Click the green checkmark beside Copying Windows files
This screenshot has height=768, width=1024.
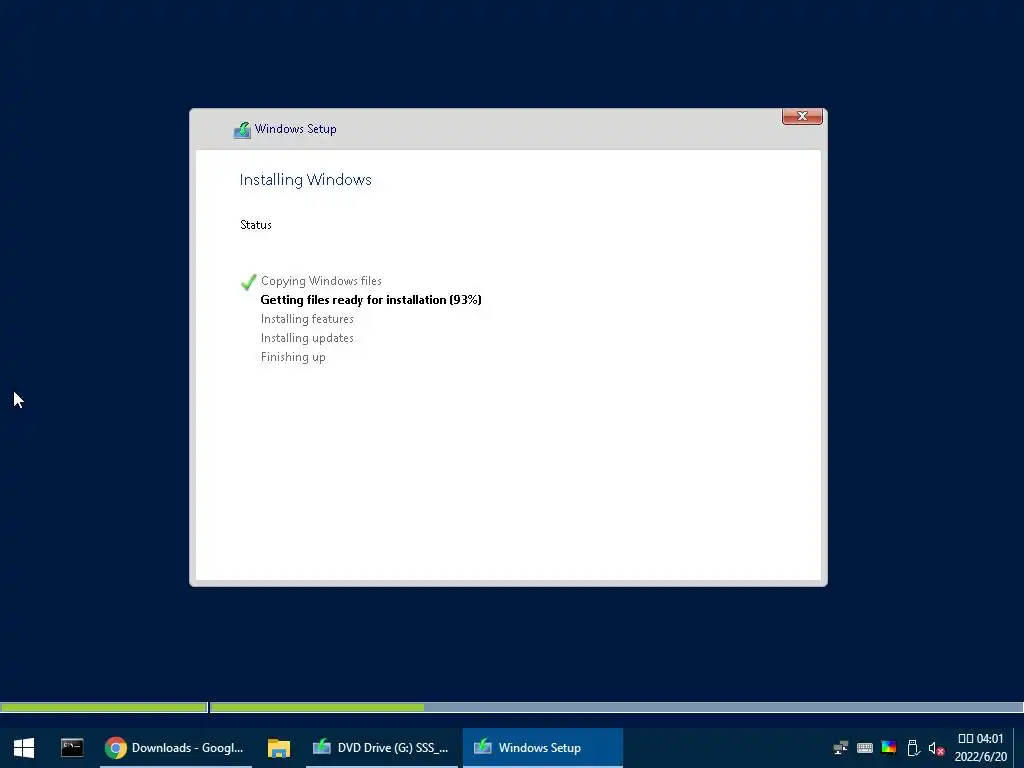coord(248,282)
